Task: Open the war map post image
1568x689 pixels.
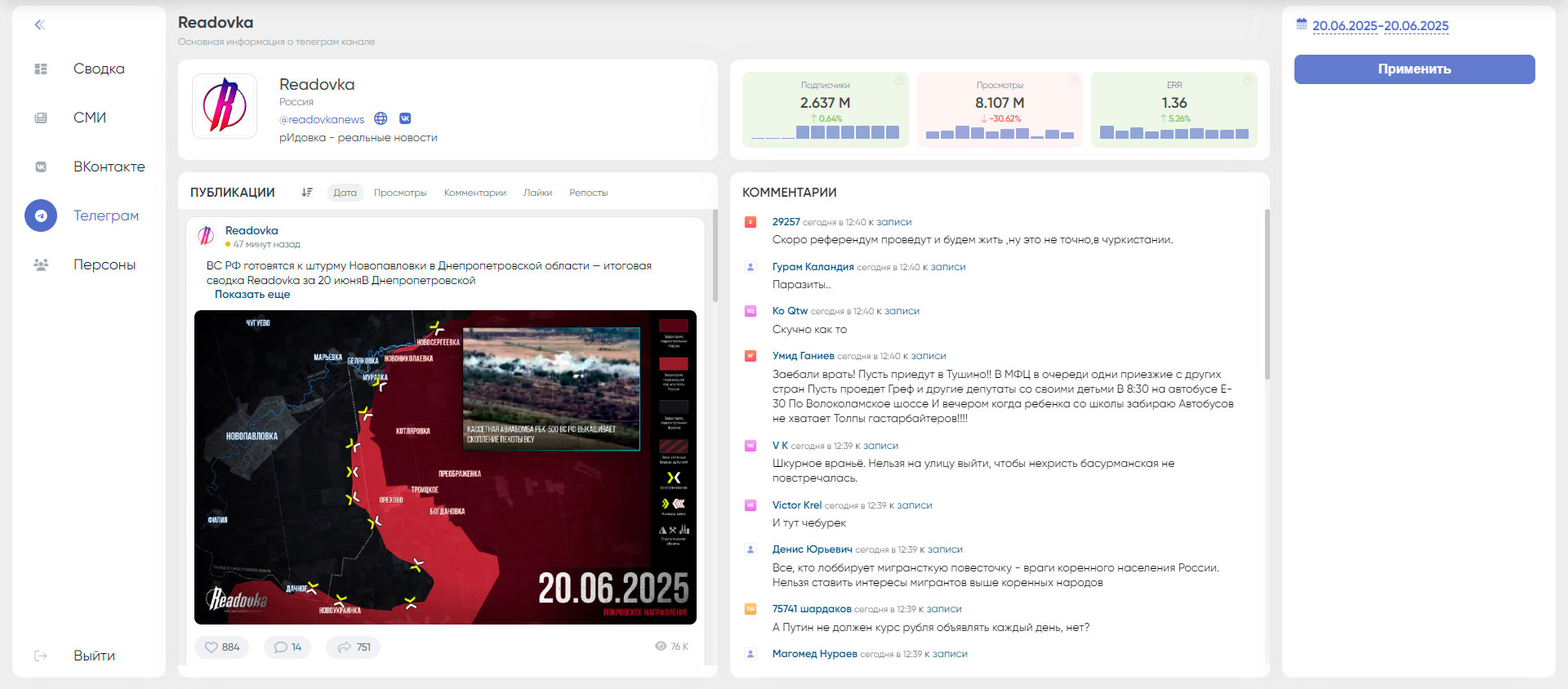Action: [445, 467]
